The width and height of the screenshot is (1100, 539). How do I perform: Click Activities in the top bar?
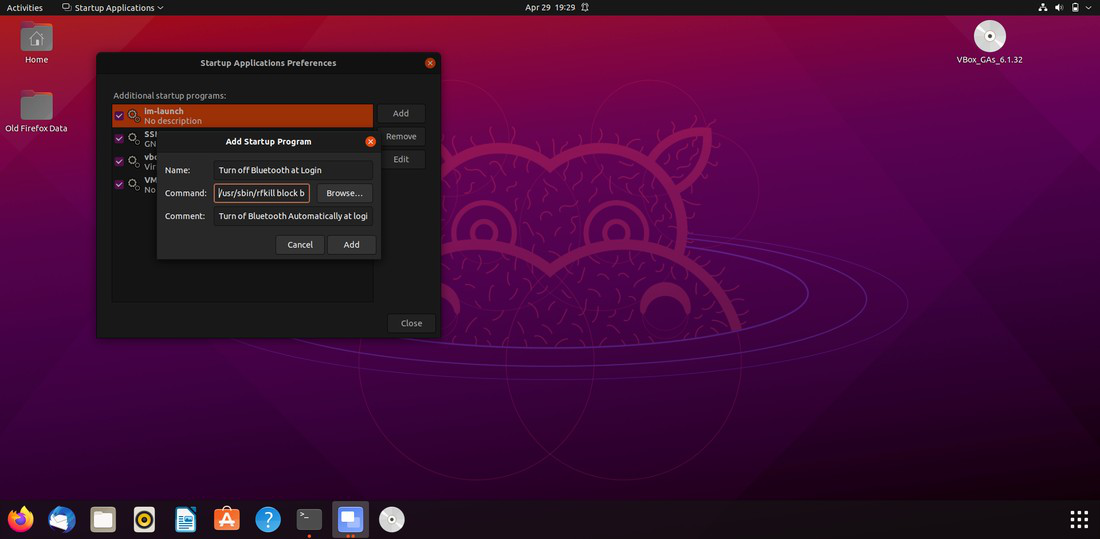coord(25,8)
